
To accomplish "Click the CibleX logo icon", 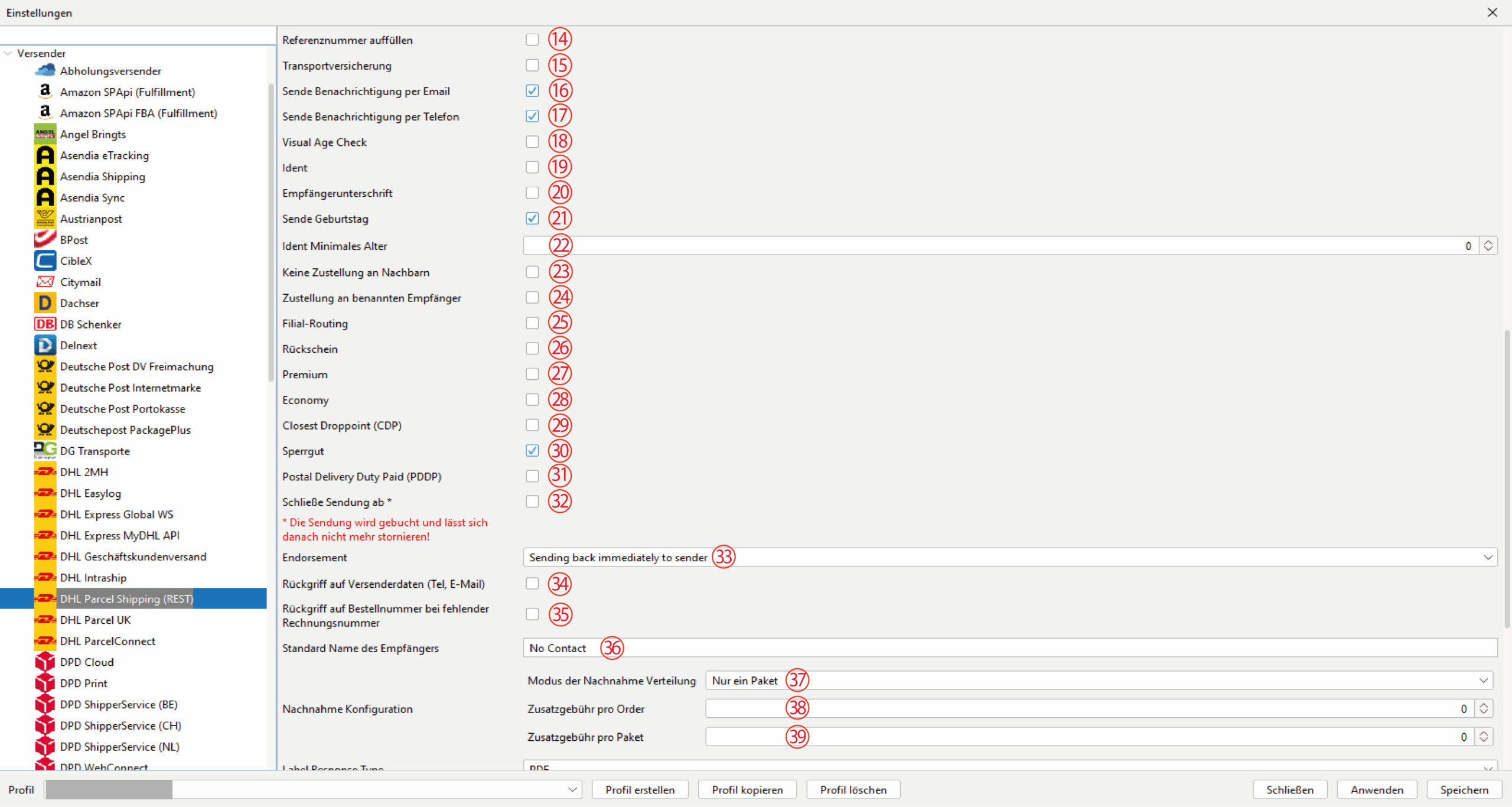I will 45,261.
